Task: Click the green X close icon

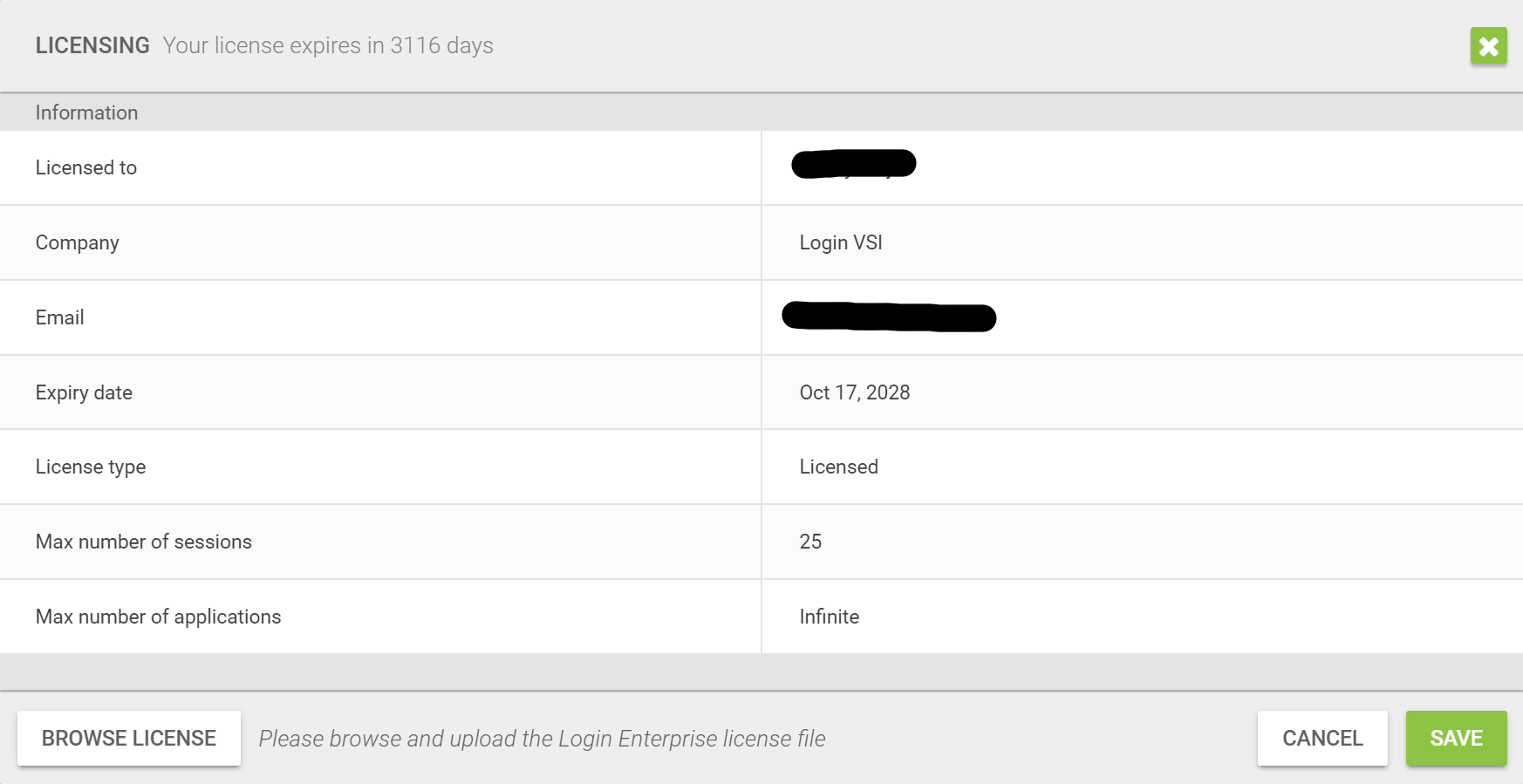Action: point(1488,46)
